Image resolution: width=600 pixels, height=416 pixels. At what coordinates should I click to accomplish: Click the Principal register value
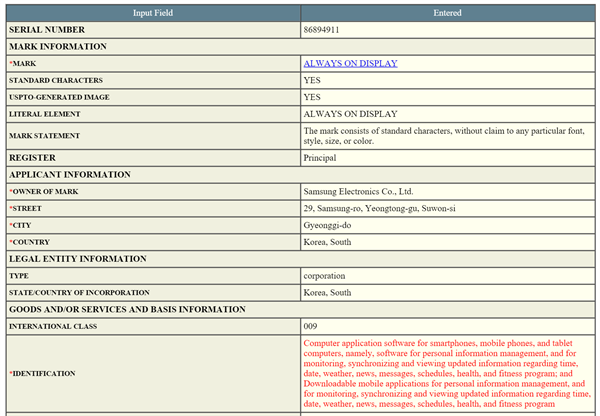[320, 158]
